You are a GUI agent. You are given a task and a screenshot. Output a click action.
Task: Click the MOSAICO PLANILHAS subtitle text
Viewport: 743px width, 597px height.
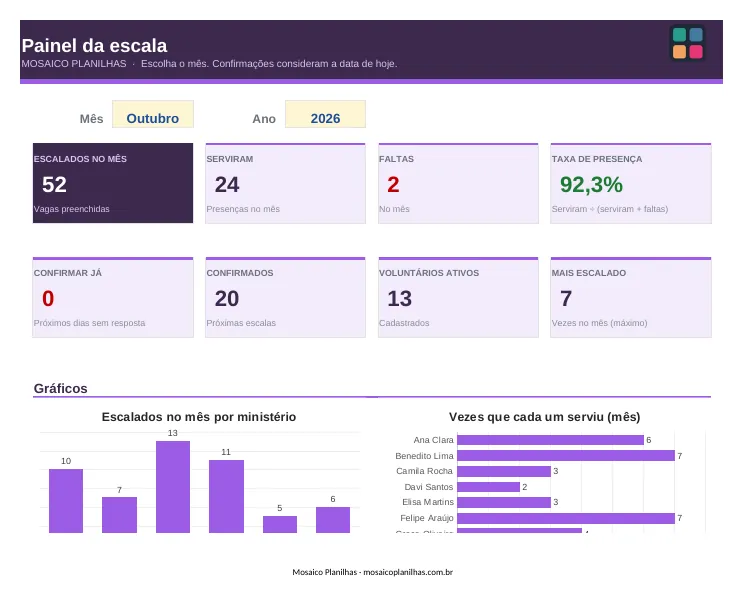tap(74, 64)
